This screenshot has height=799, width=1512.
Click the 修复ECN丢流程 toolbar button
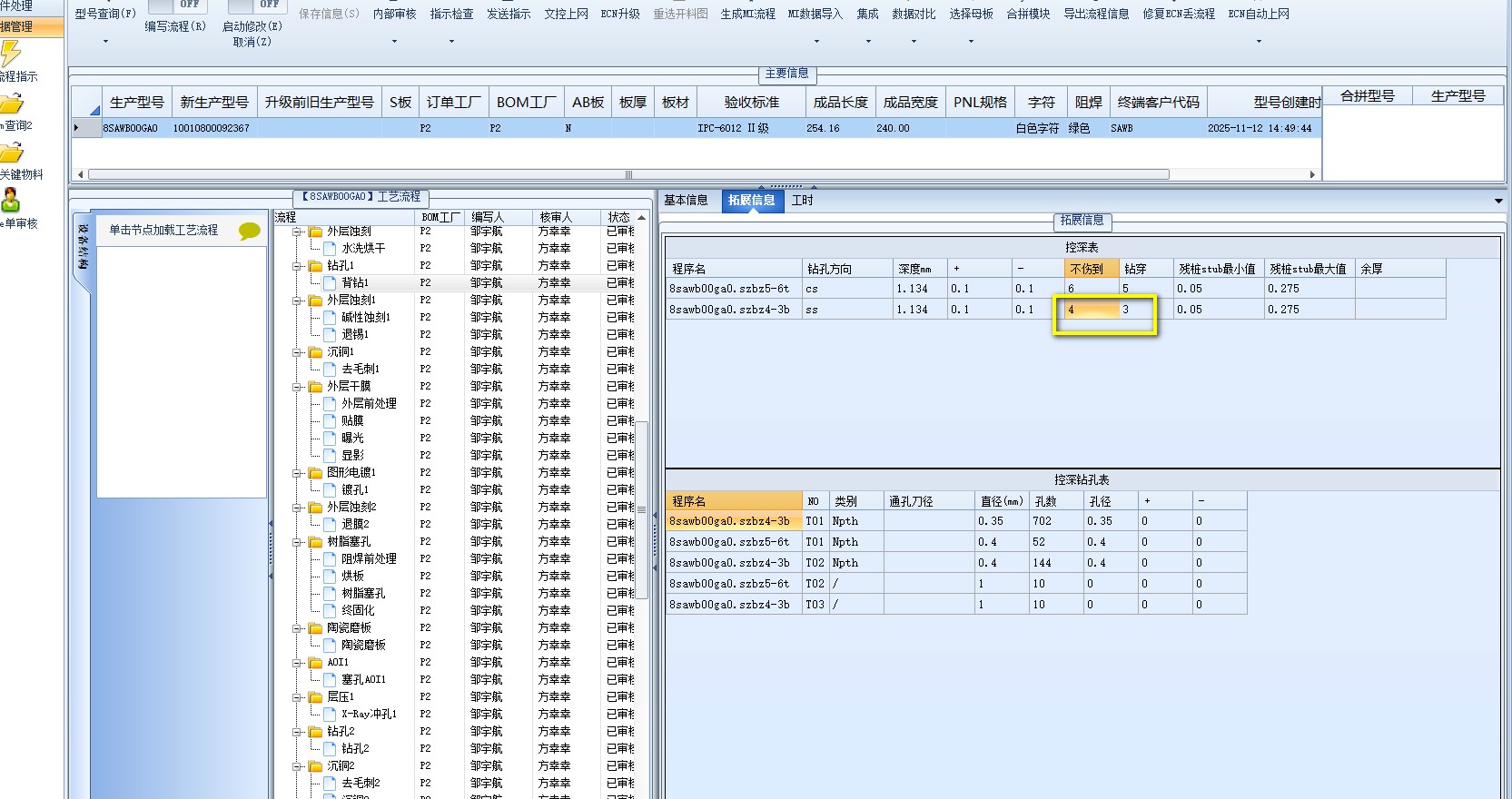[x=1178, y=15]
